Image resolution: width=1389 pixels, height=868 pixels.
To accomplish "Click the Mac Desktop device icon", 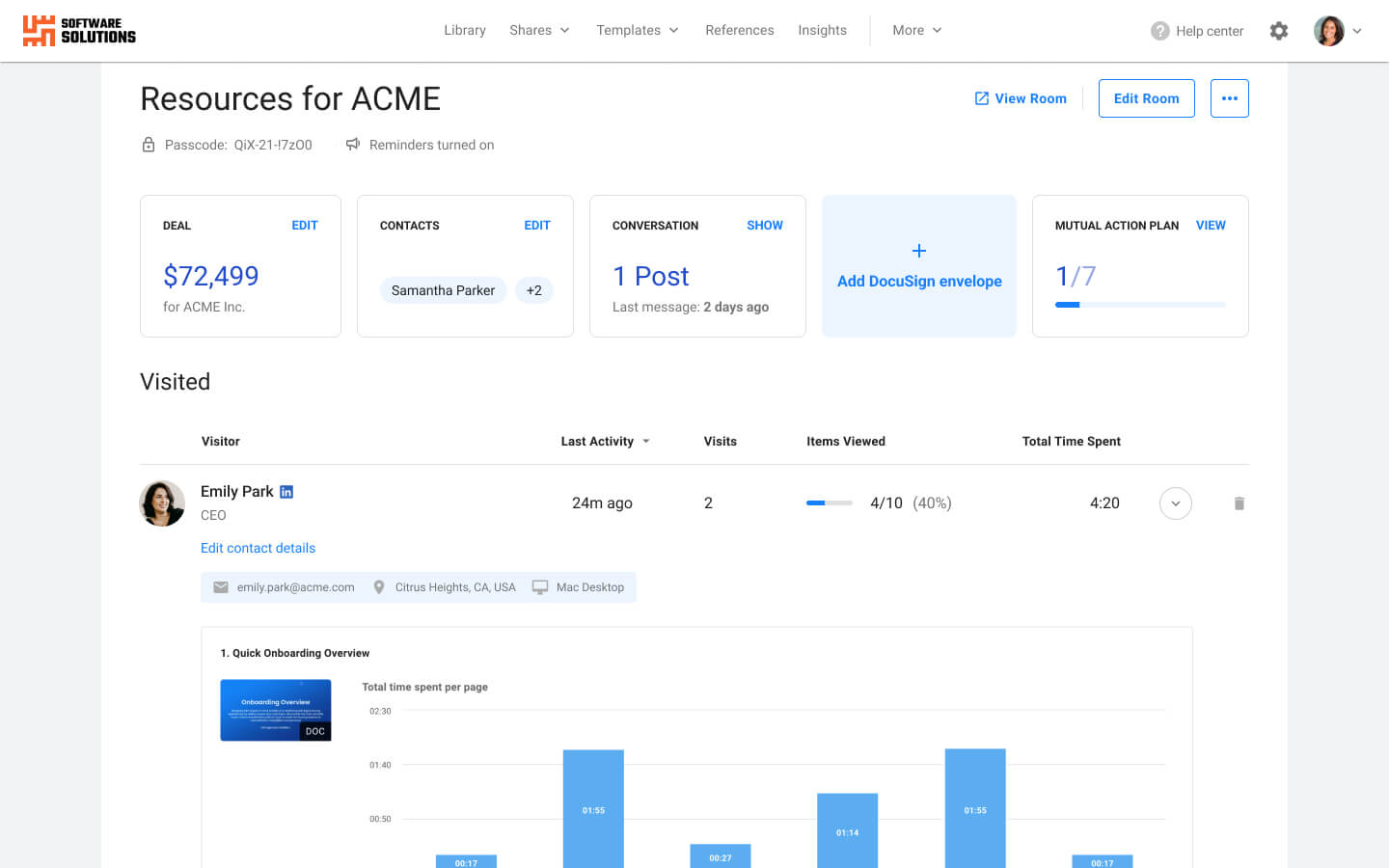I will coord(539,586).
